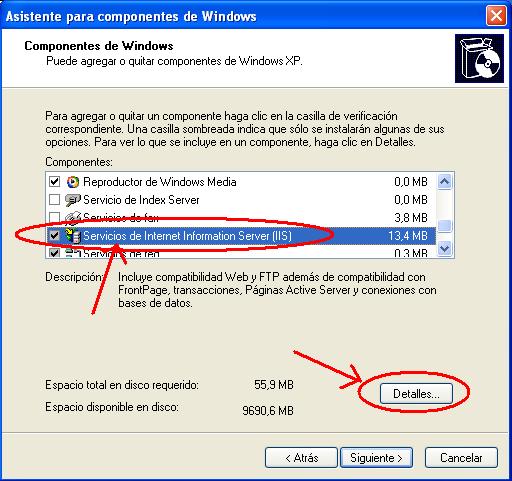This screenshot has width=512, height=481.
Task: Click the Index Server service icon
Action: (73, 200)
